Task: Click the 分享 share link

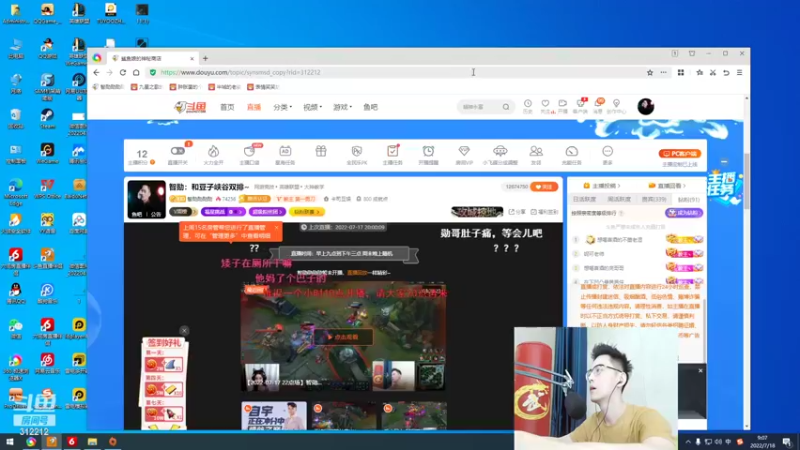Action: pyautogui.click(x=517, y=212)
